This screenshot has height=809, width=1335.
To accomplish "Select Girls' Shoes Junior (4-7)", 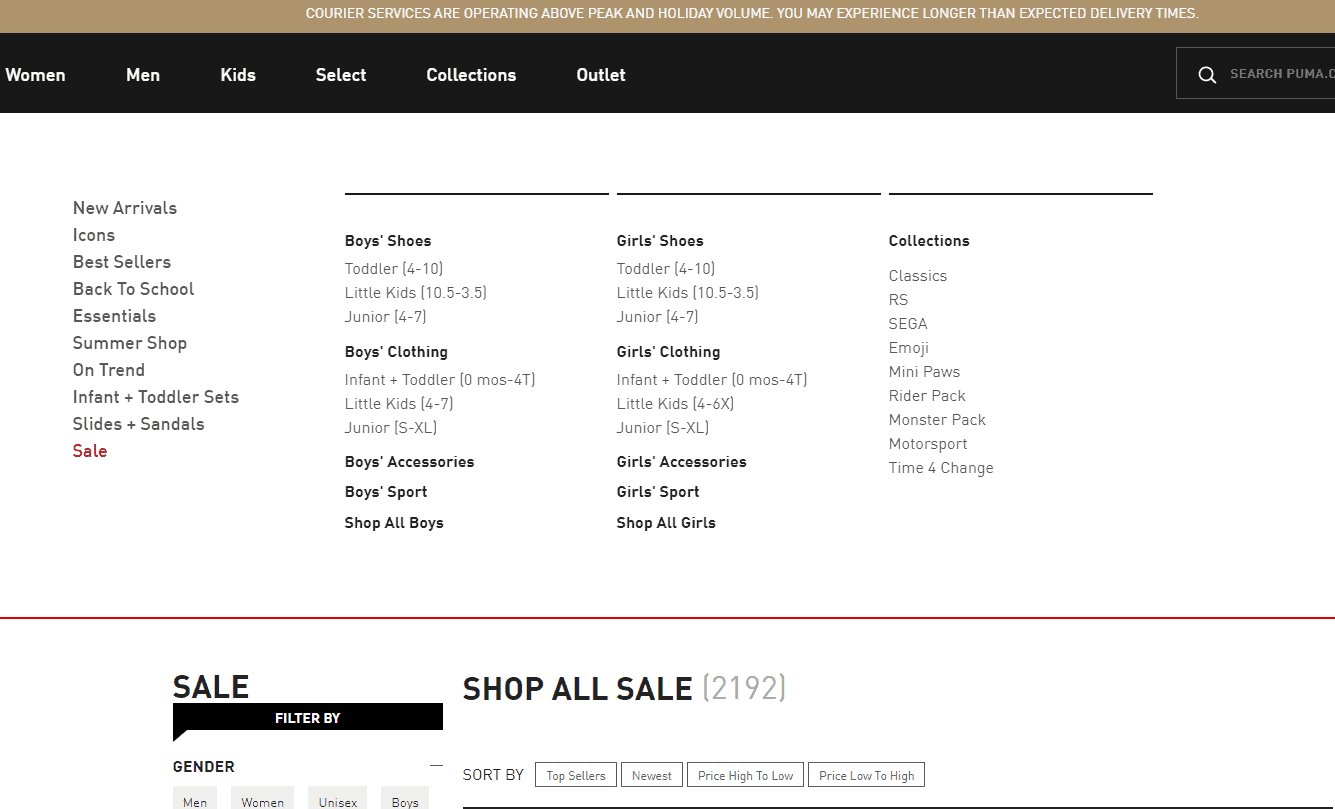I will click(x=658, y=317).
